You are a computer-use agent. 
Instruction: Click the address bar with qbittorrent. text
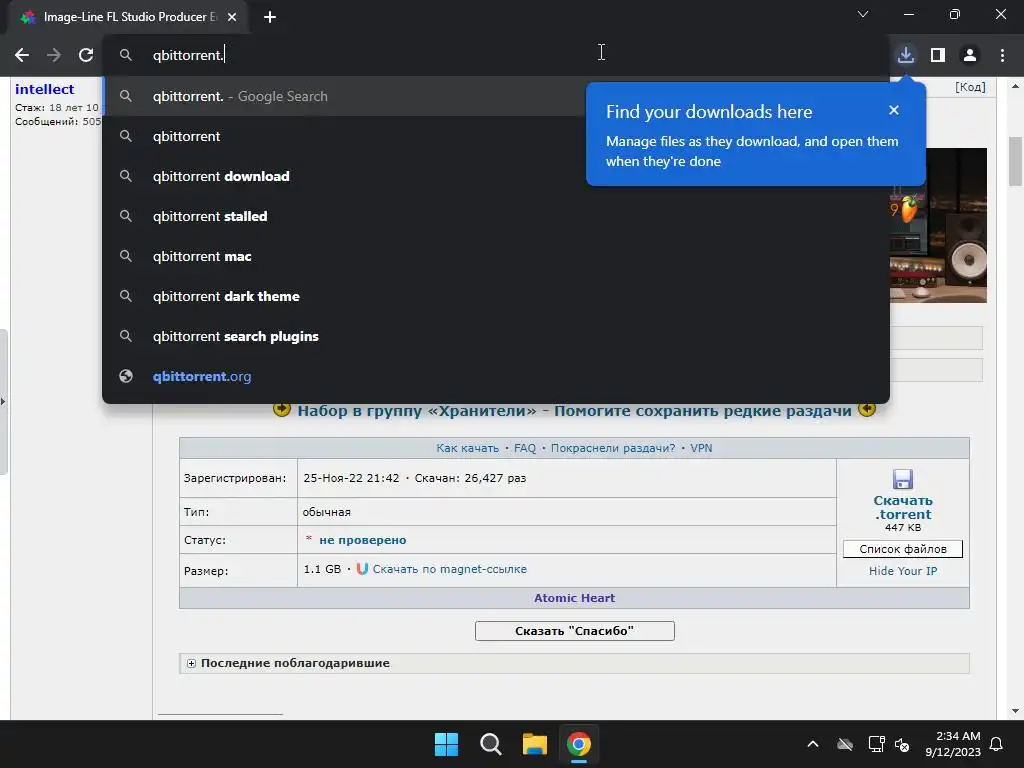[x=496, y=56]
